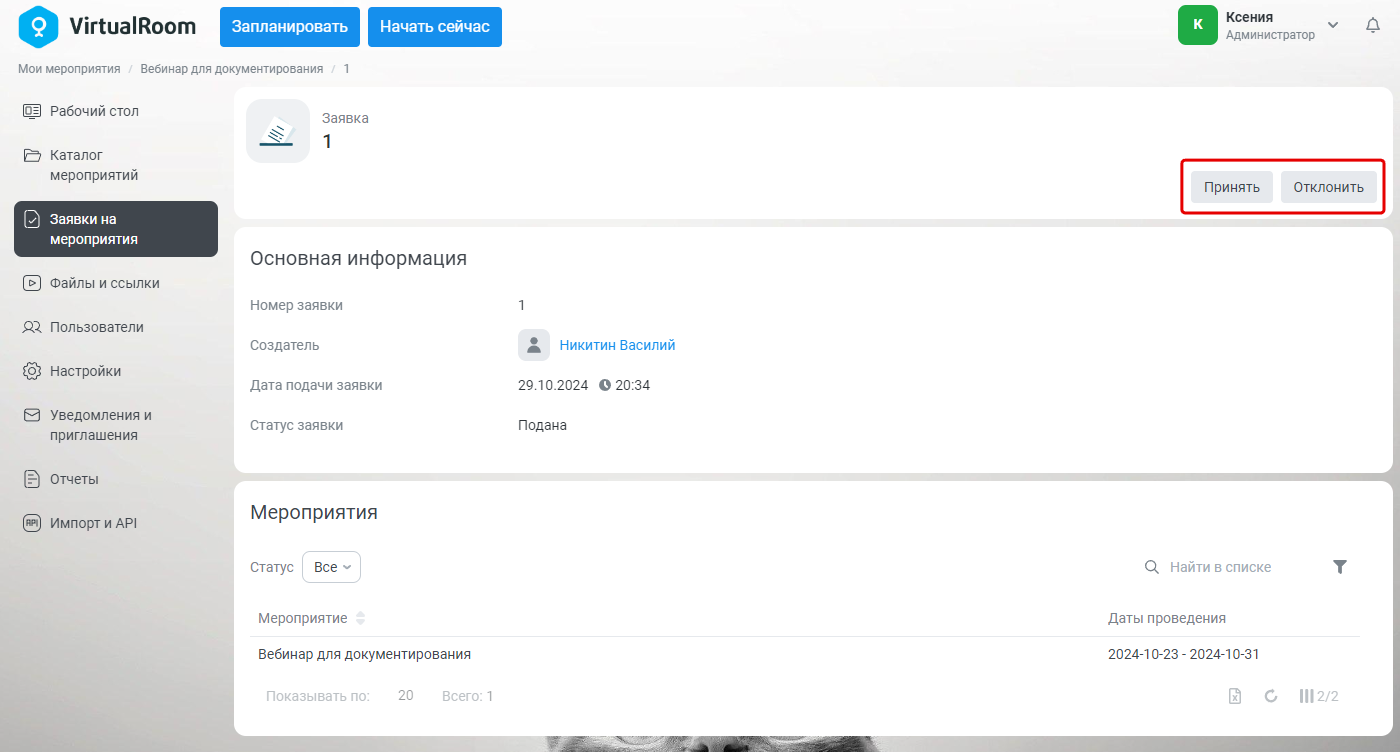Open the Никитин Василий profile link
This screenshot has width=1400, height=752.
point(617,345)
